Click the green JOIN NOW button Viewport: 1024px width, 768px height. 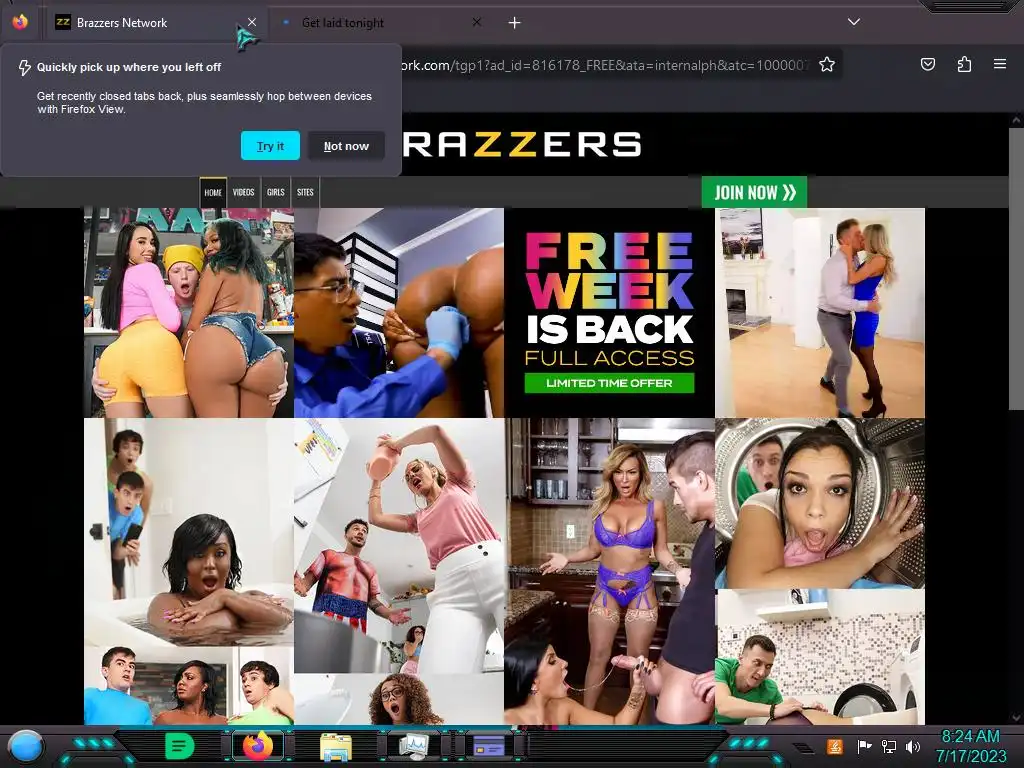click(x=754, y=192)
